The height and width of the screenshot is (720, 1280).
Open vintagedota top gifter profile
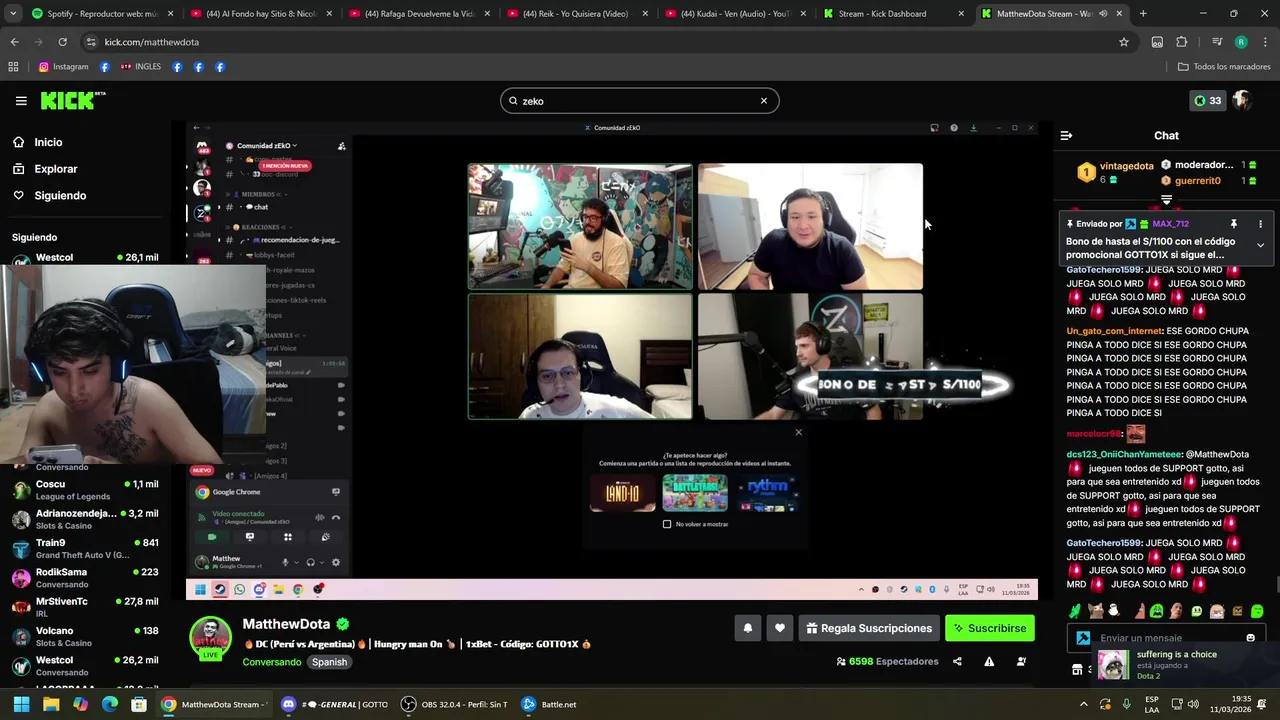click(1126, 166)
